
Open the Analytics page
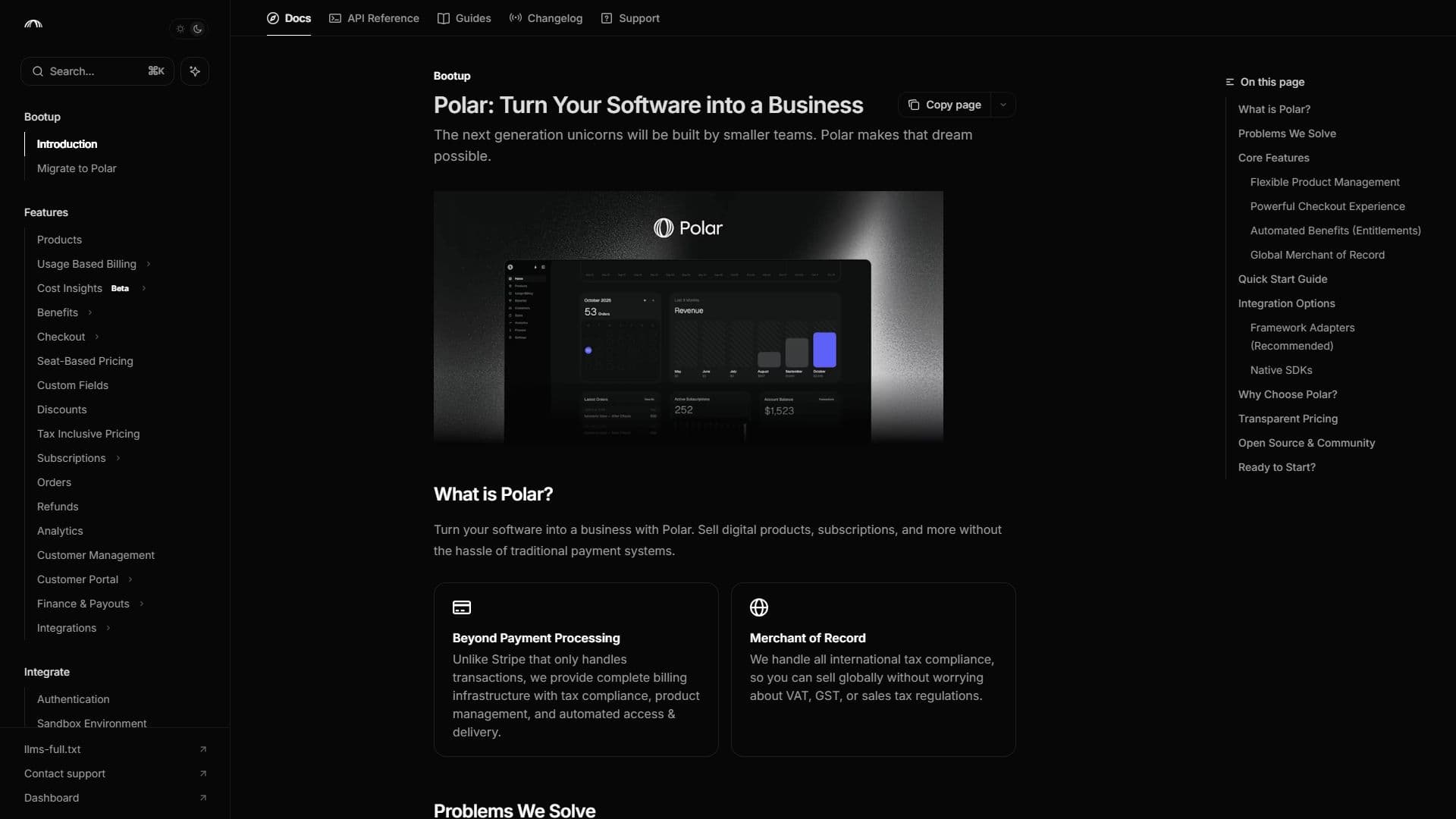click(60, 531)
